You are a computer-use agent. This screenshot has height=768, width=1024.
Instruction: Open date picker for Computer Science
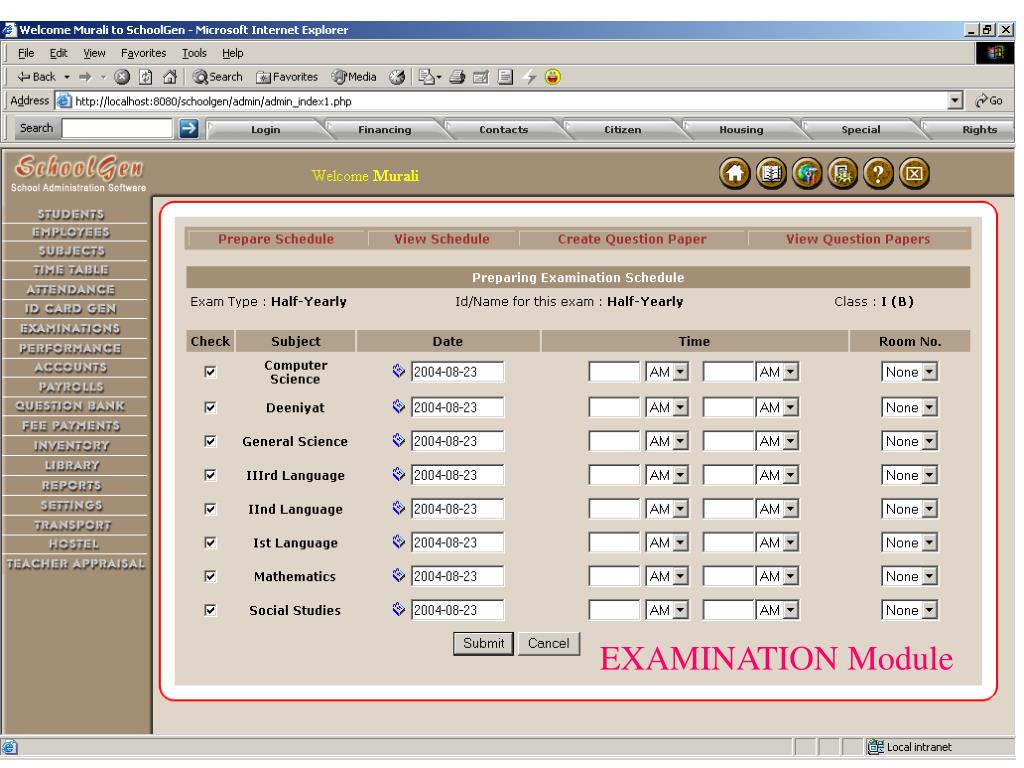click(x=398, y=371)
